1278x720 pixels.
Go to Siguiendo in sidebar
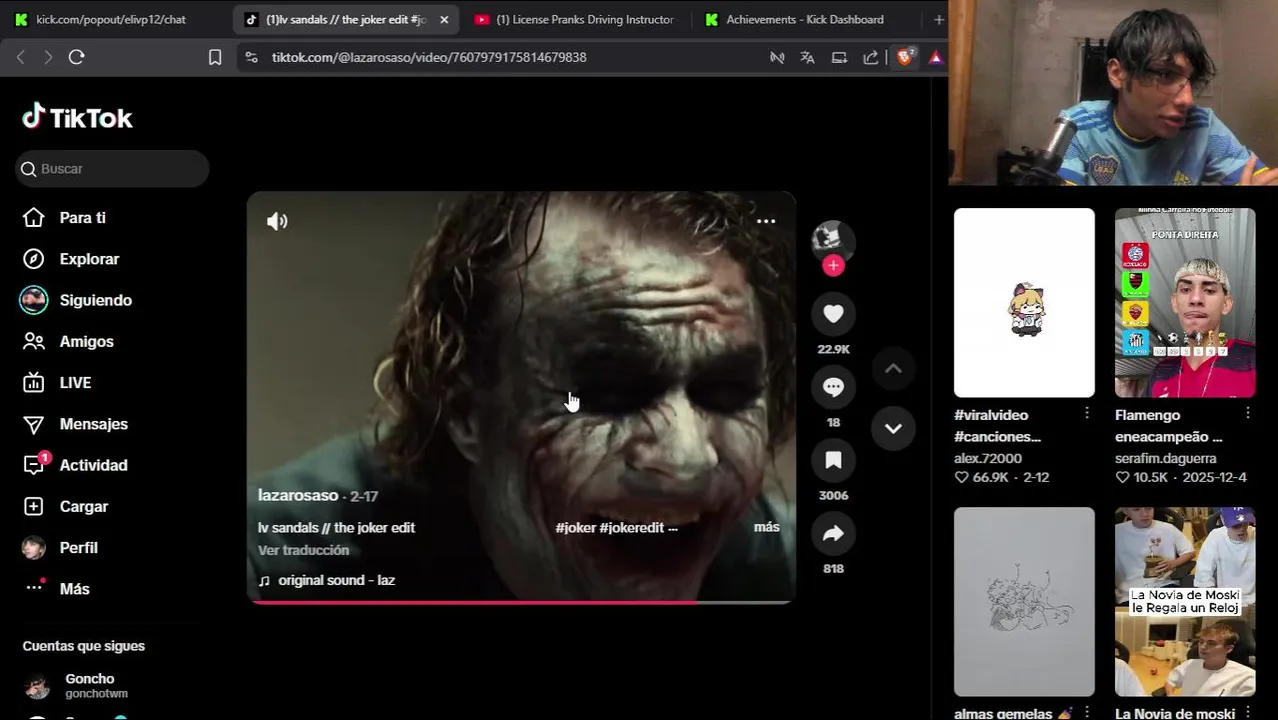click(95, 300)
